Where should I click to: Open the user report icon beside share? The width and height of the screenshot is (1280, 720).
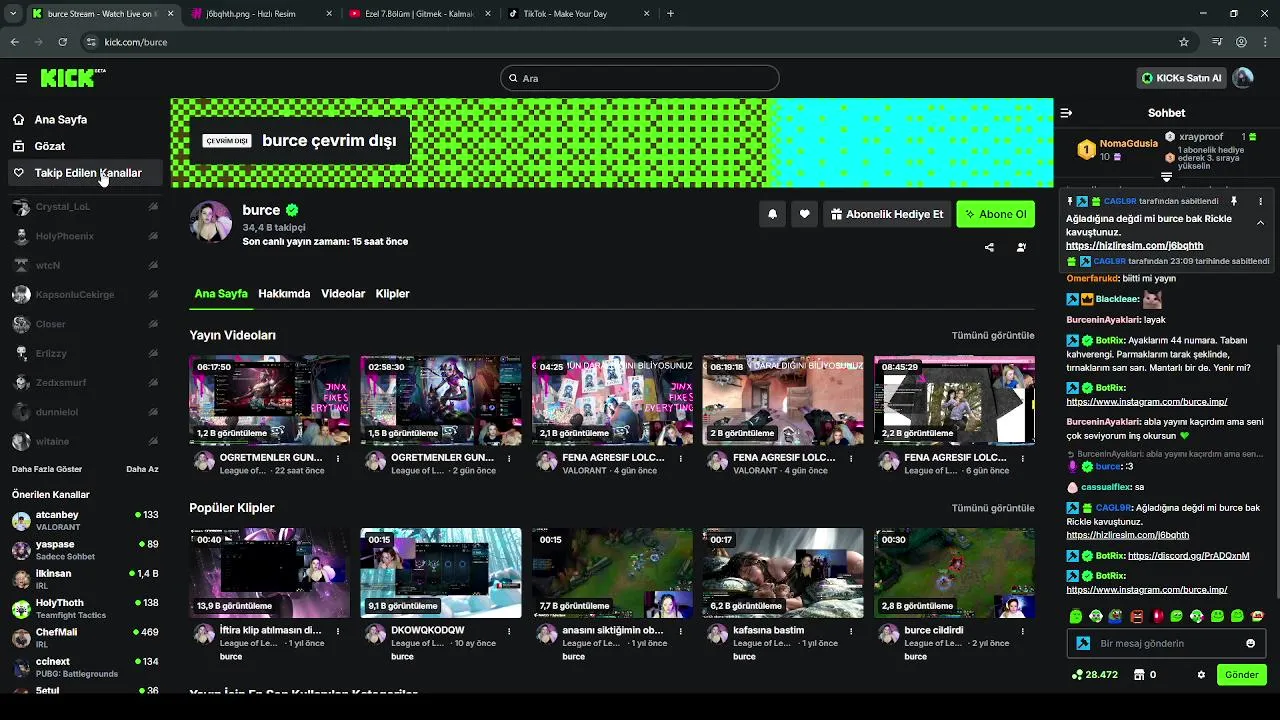tap(1021, 247)
